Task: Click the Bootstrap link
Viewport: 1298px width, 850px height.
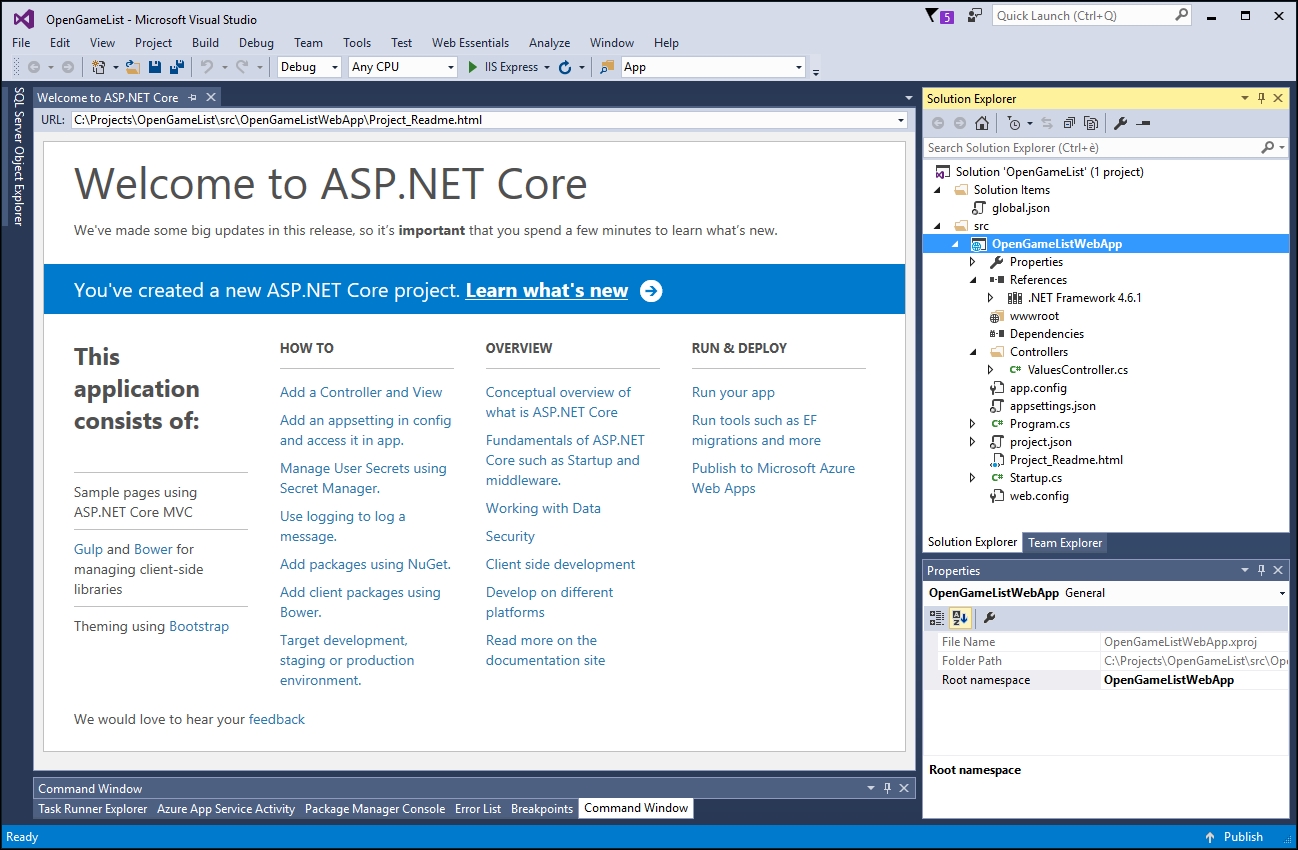Action: point(199,627)
